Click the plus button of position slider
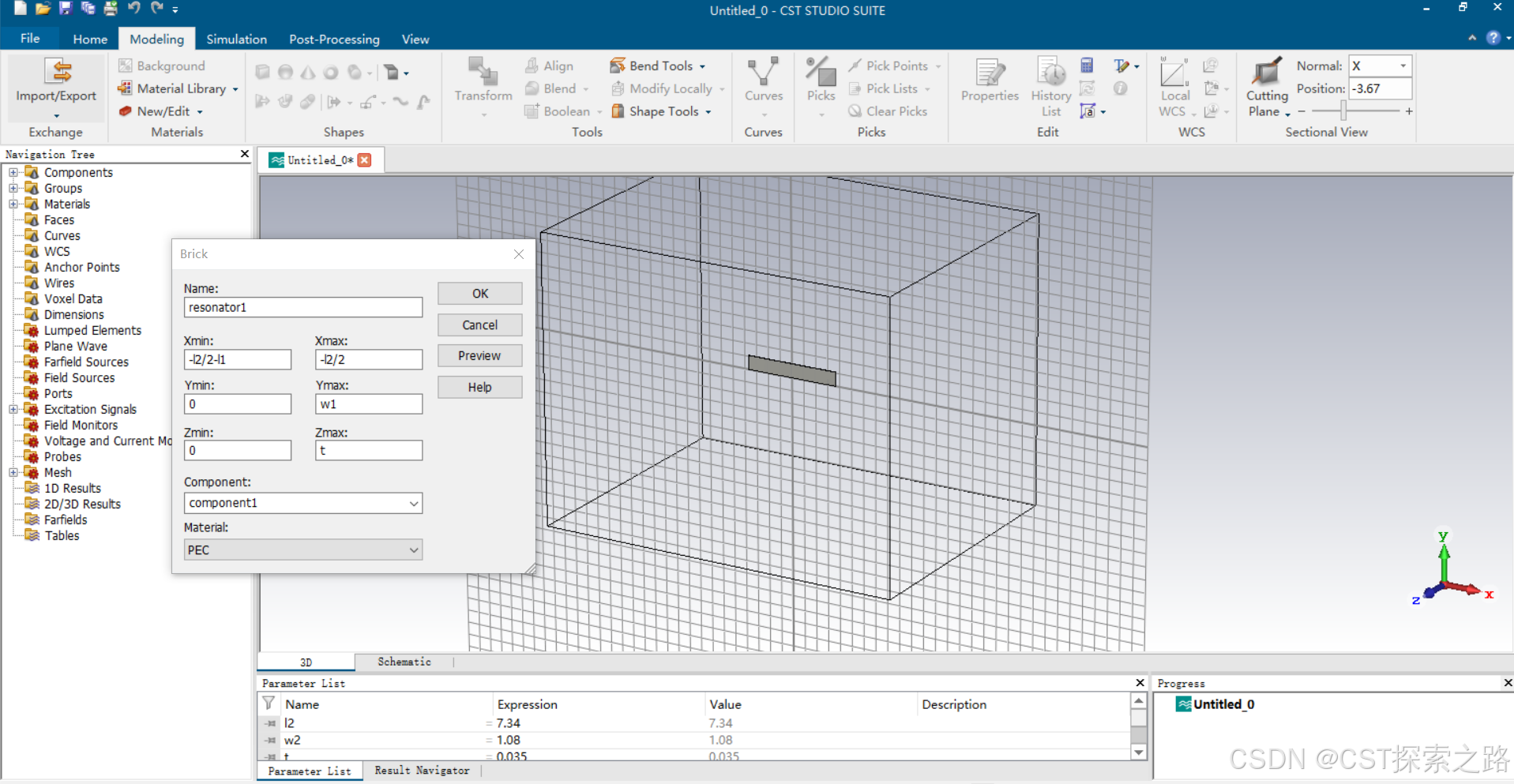 pos(1409,111)
